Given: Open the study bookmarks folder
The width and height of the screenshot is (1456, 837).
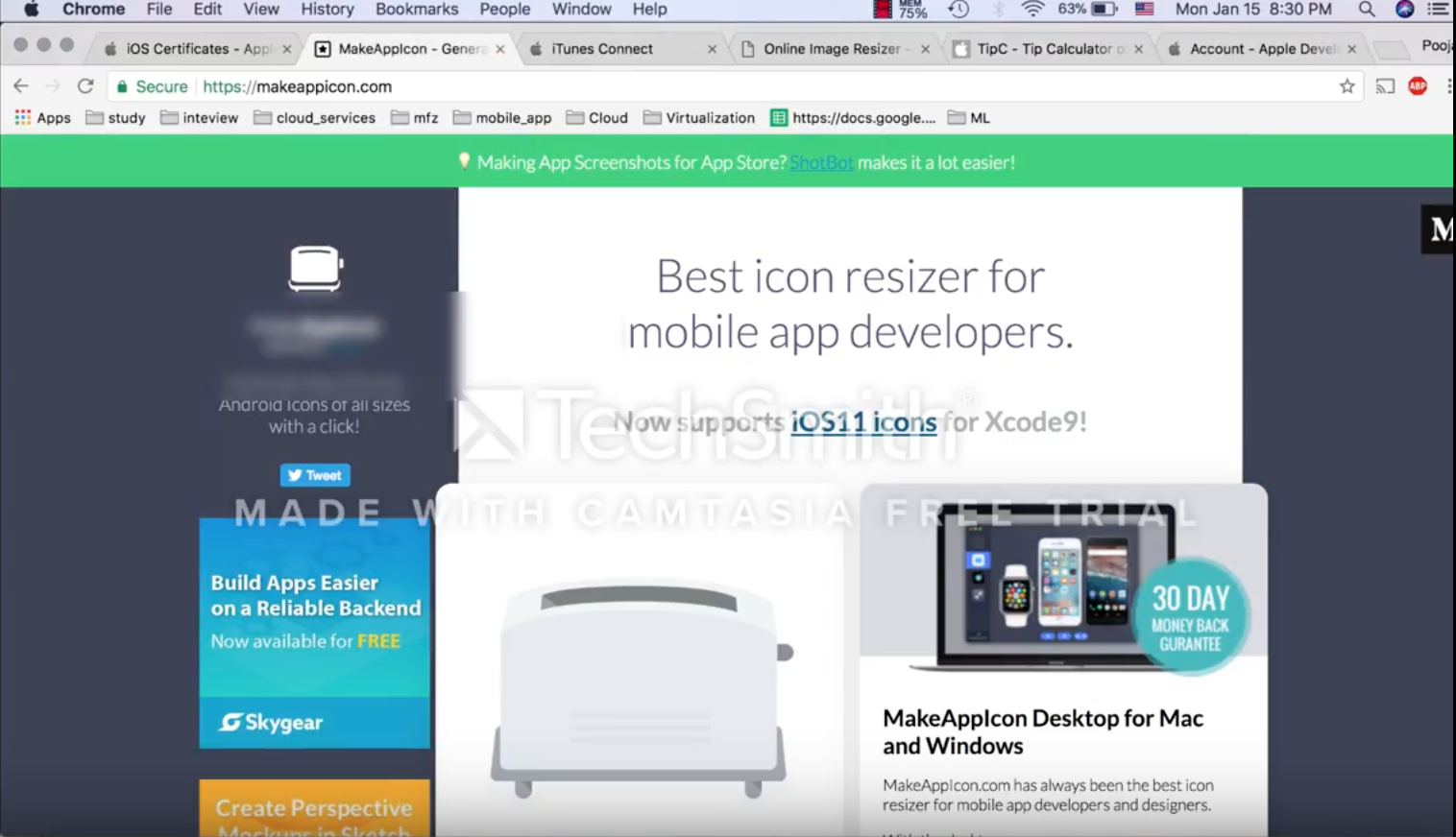Looking at the screenshot, I should 115,118.
